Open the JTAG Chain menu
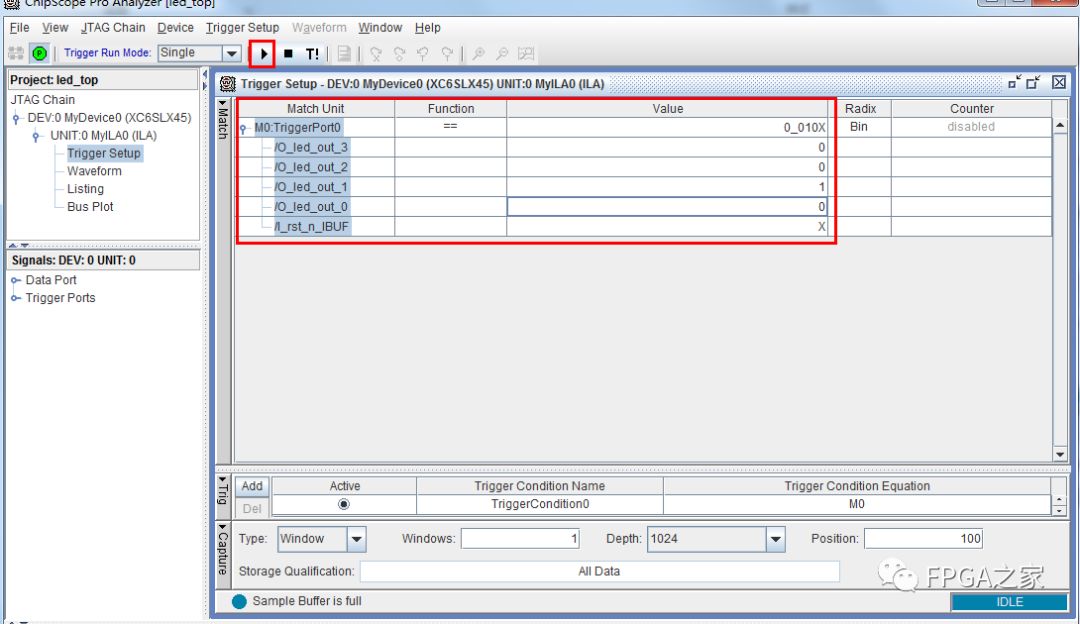Image resolution: width=1080 pixels, height=624 pixels. 113,28
